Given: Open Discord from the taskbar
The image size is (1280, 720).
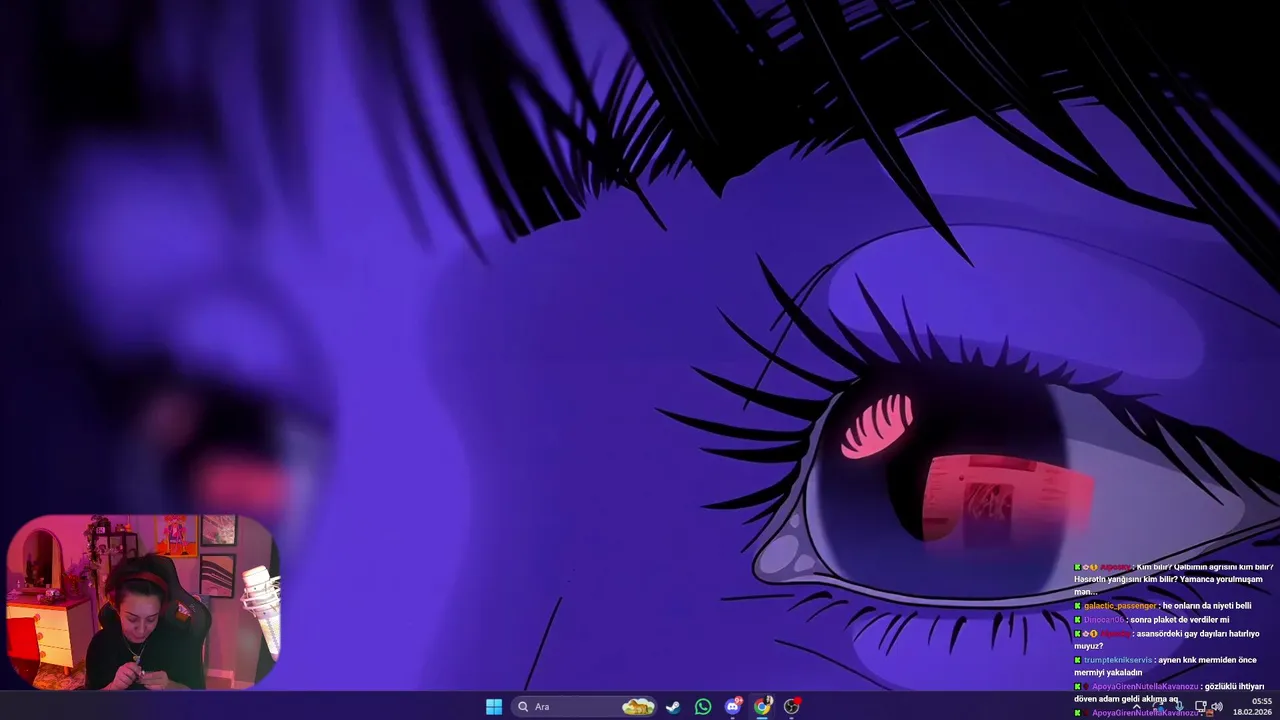Looking at the screenshot, I should (733, 706).
